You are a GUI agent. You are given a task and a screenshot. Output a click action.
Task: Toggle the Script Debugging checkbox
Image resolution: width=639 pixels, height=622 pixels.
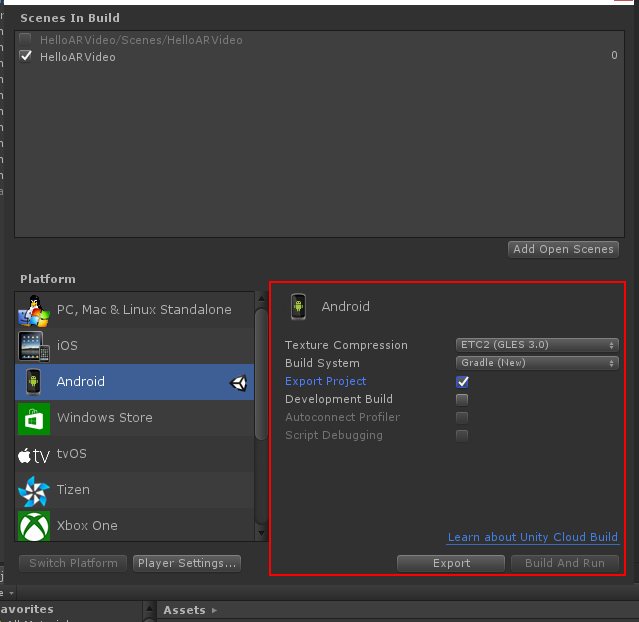(x=462, y=435)
